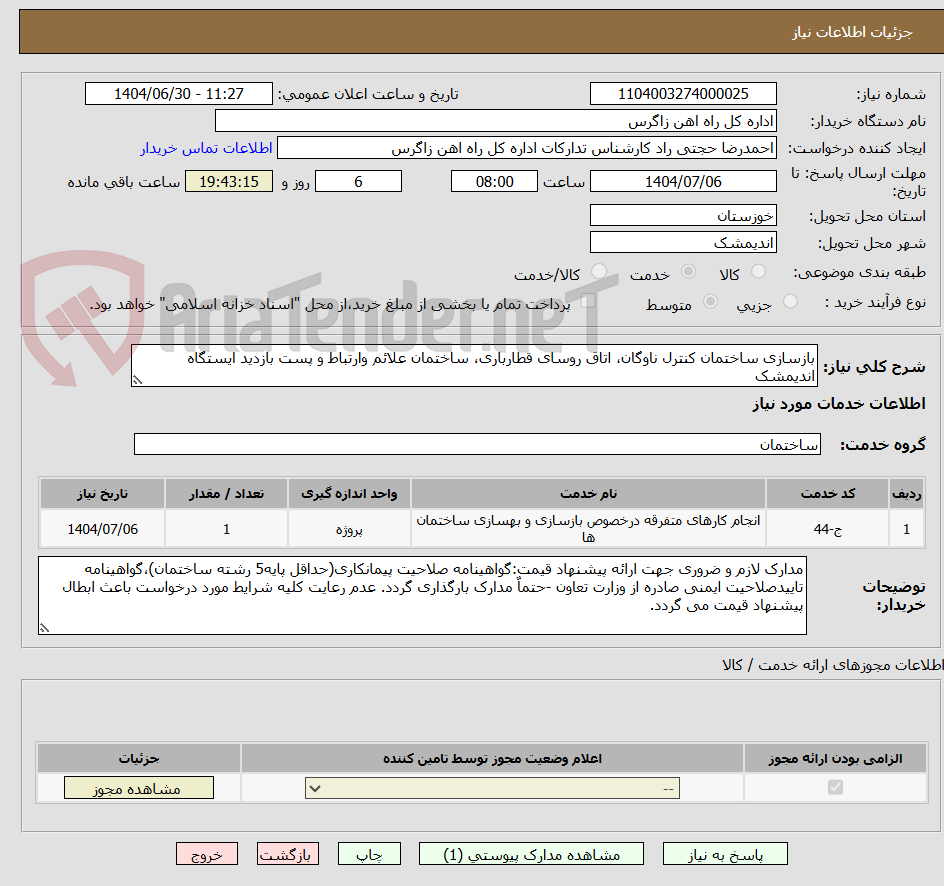
Task: Click the ساعت باقی مانده timer field
Action: click(x=228, y=181)
